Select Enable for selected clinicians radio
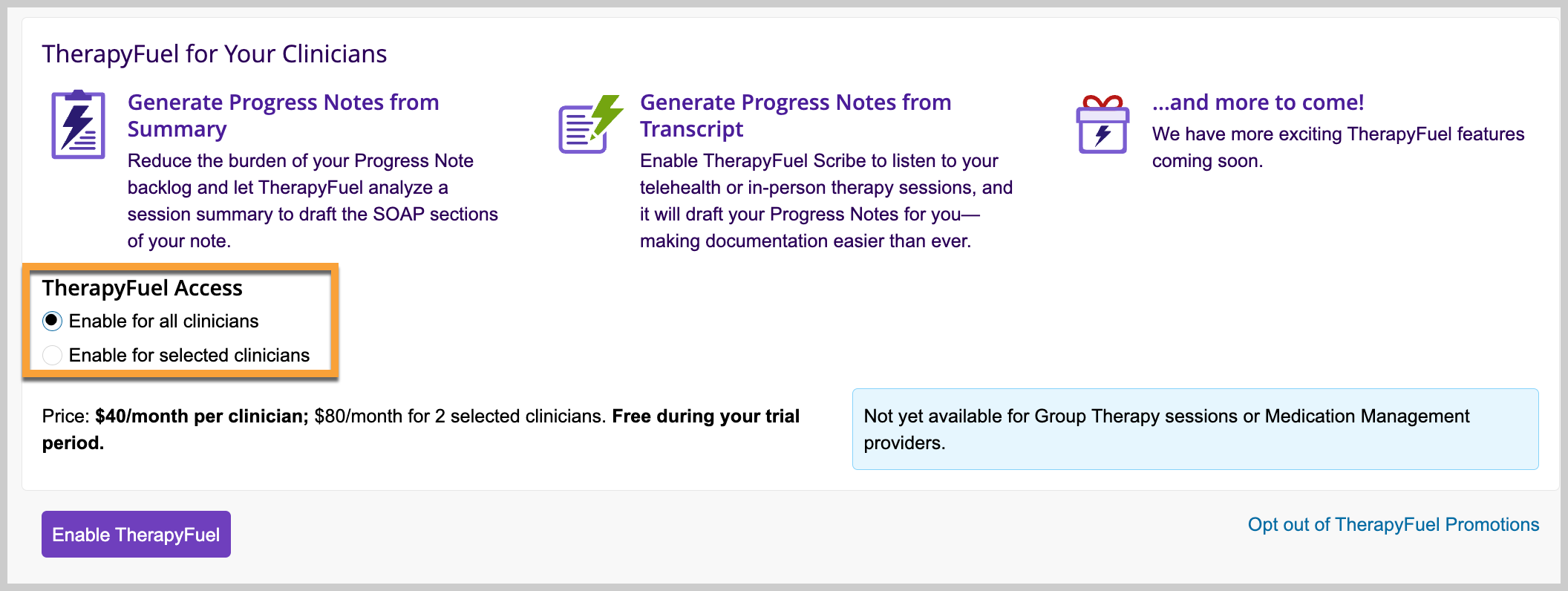The width and height of the screenshot is (1568, 591). coord(52,355)
